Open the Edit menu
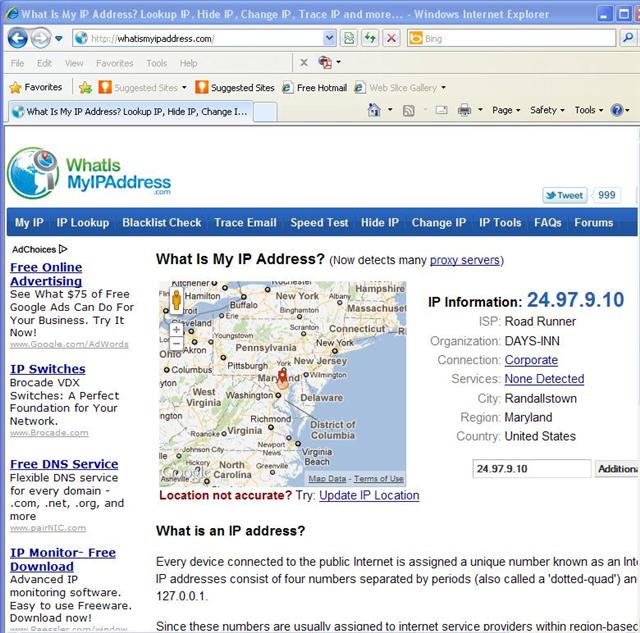Screen dimensions: 640x633 click(x=44, y=63)
